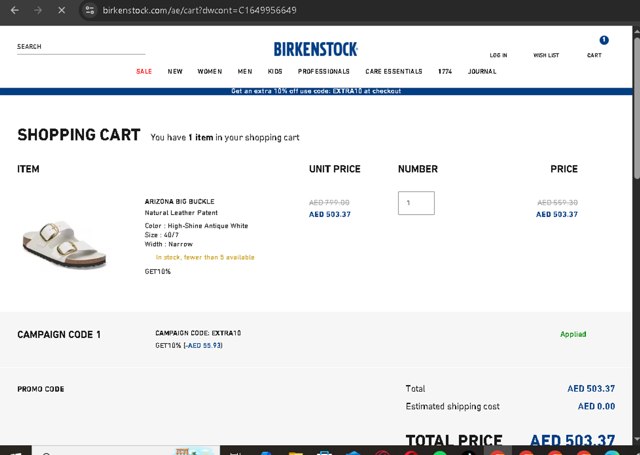Open the CART link in header
The width and height of the screenshot is (640, 455).
[x=594, y=55]
